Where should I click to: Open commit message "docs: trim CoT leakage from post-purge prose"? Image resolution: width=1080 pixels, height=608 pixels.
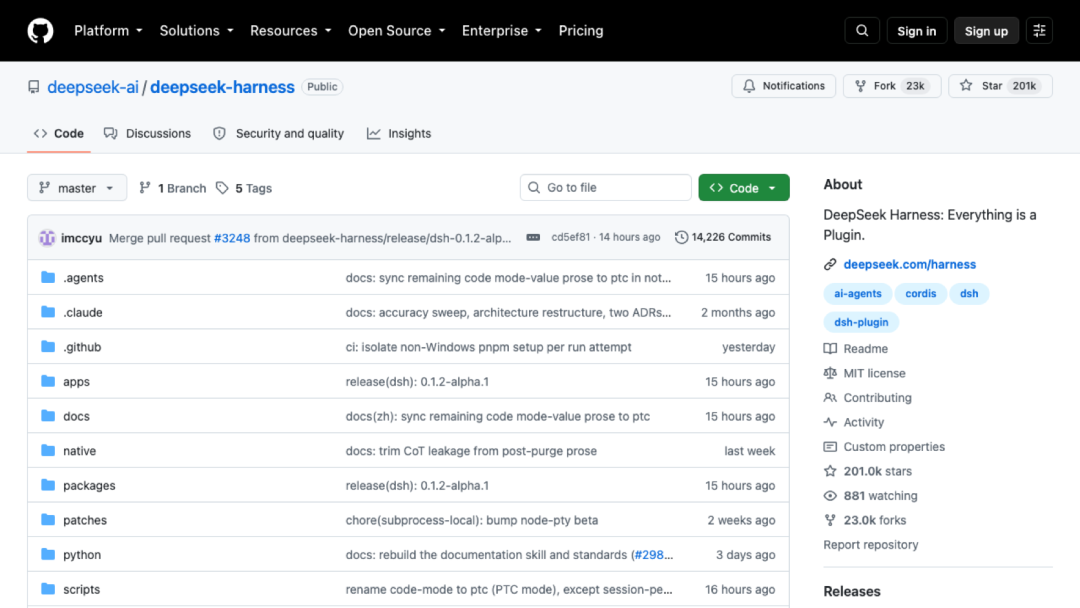point(471,451)
